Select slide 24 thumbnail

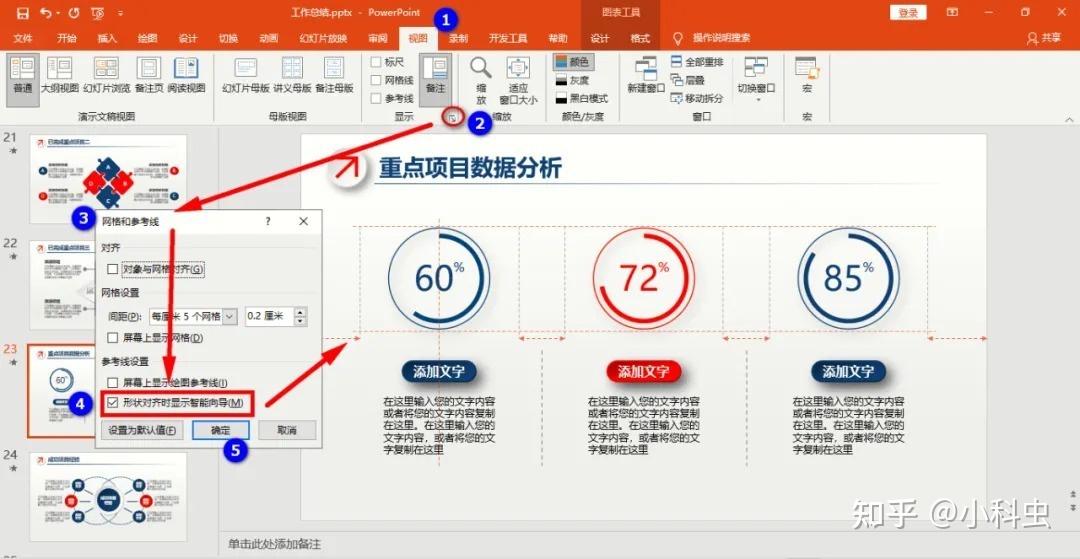108,496
